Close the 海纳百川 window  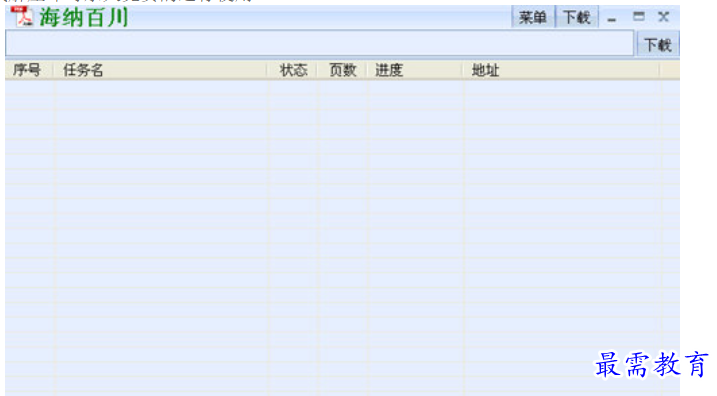(x=663, y=17)
